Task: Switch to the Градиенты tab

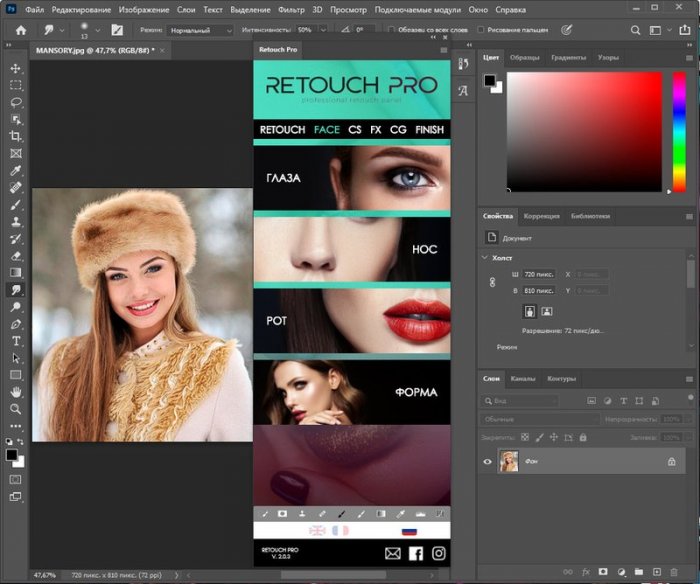Action: (568, 58)
